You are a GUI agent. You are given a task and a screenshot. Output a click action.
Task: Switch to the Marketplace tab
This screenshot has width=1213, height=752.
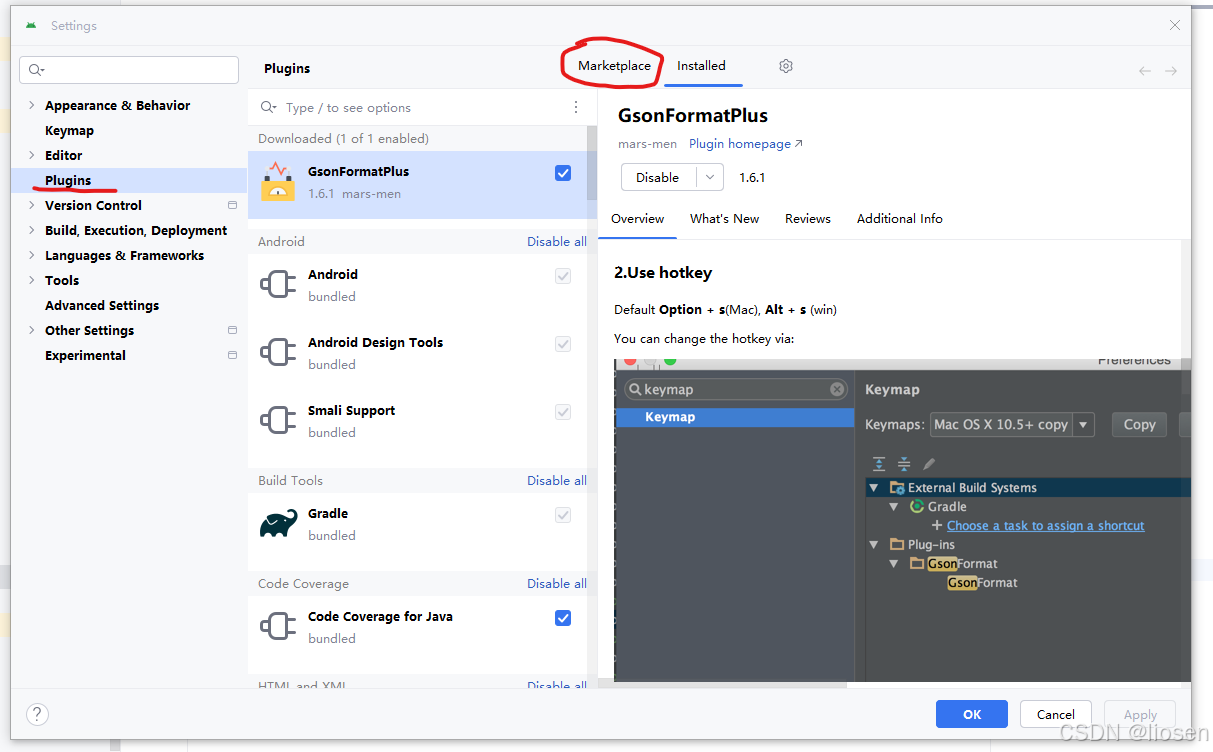coord(614,66)
